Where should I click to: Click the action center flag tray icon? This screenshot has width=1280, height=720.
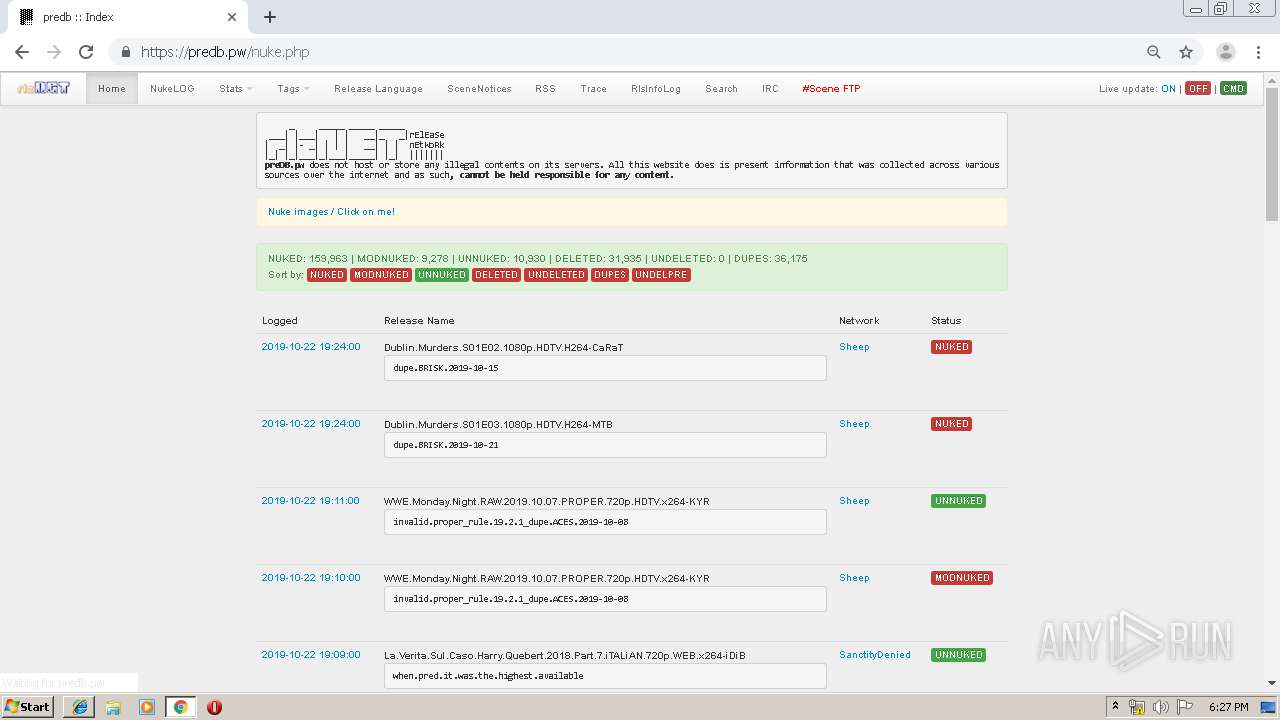[1185, 707]
